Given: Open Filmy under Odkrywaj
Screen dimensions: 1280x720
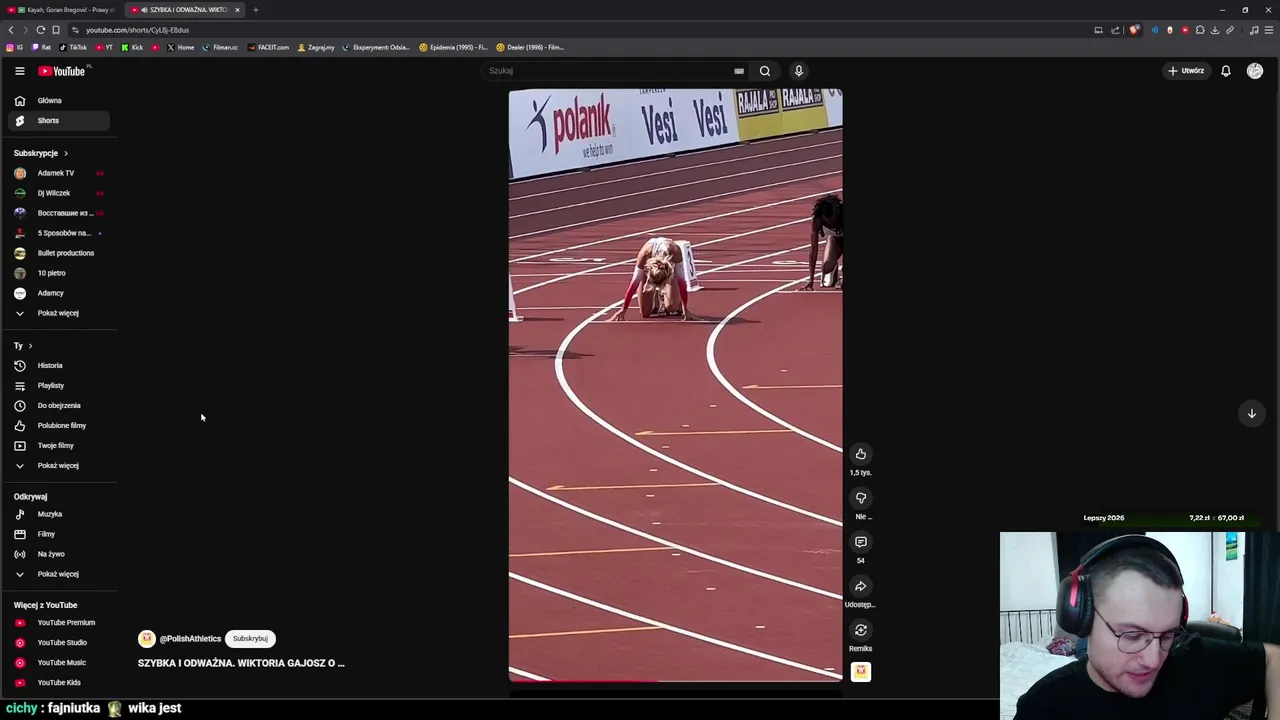Looking at the screenshot, I should point(58,534).
